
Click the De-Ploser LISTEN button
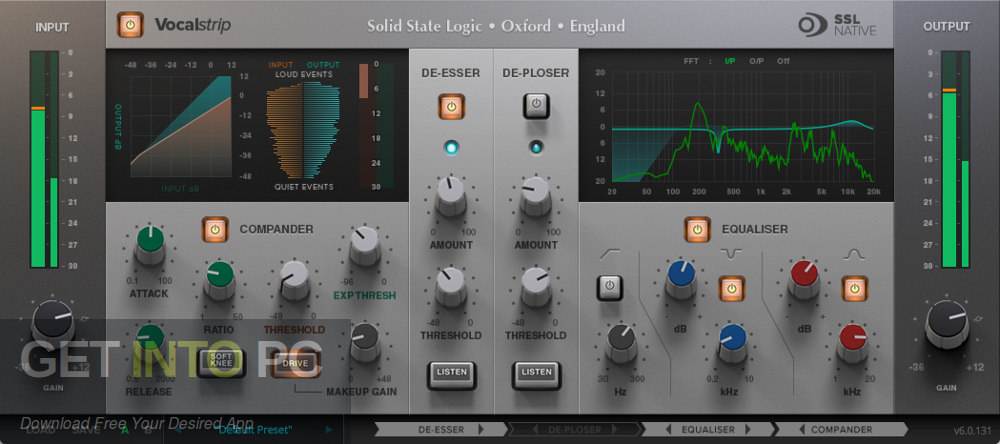coord(536,376)
